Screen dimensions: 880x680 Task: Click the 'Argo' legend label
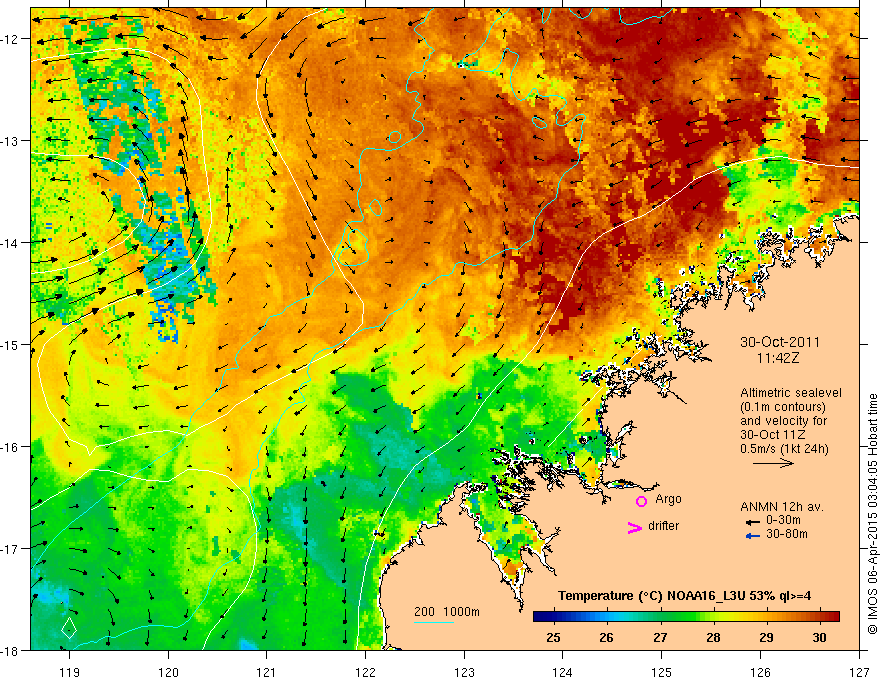(668, 499)
